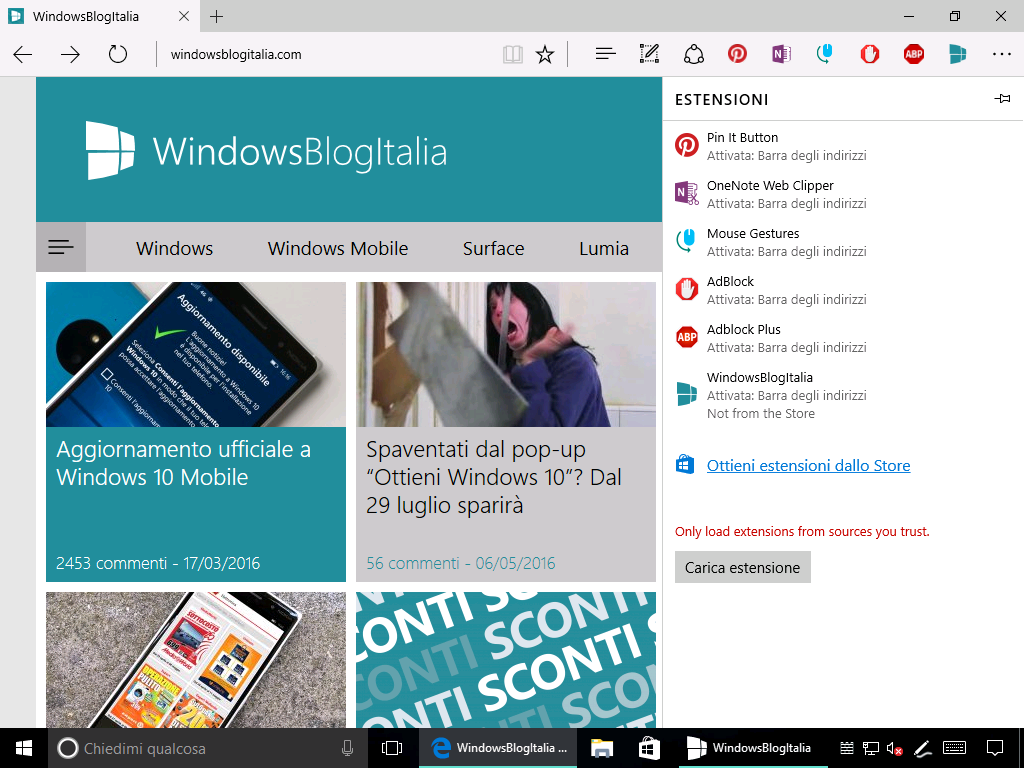
Task: Open Surface site menu item
Action: coord(494,248)
